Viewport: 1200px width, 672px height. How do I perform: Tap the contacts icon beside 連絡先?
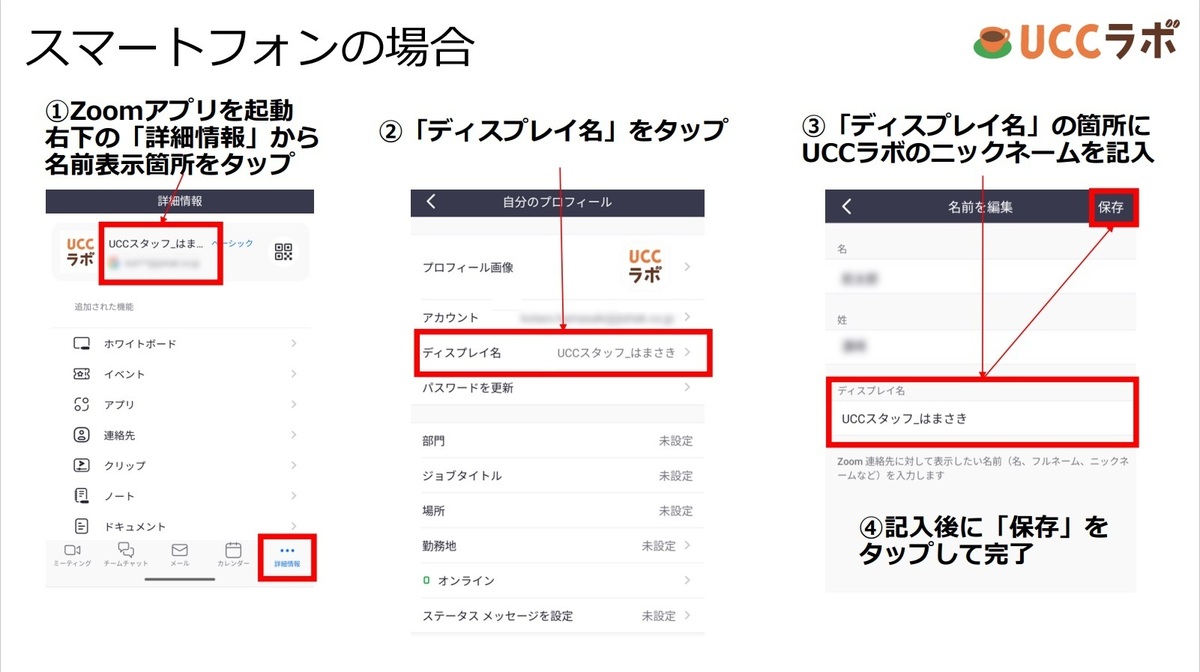[82, 435]
